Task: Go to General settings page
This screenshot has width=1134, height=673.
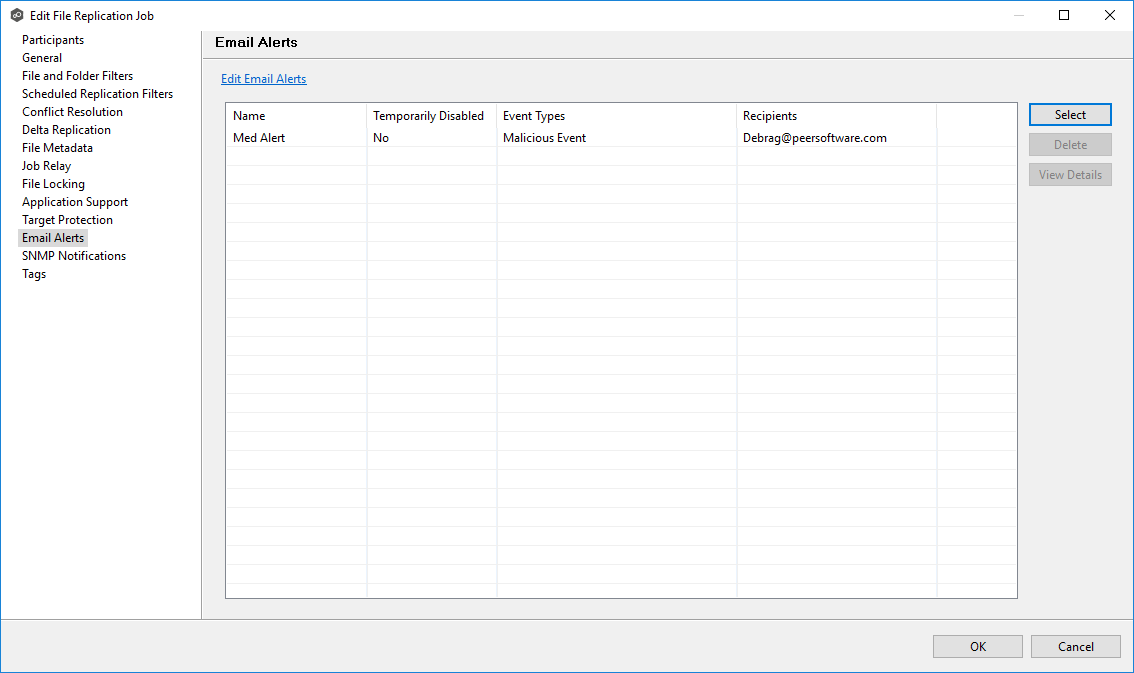Action: tap(42, 58)
